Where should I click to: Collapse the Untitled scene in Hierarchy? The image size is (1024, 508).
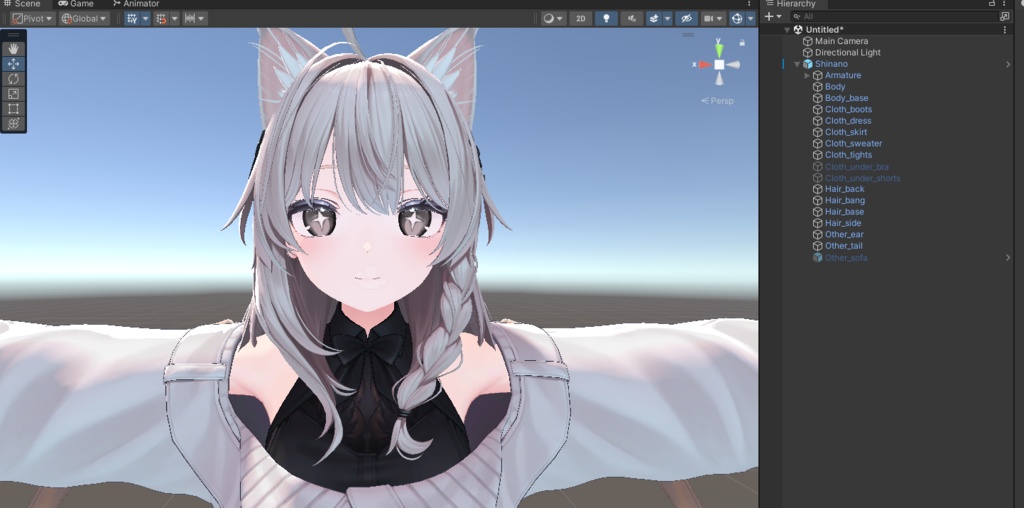point(787,30)
